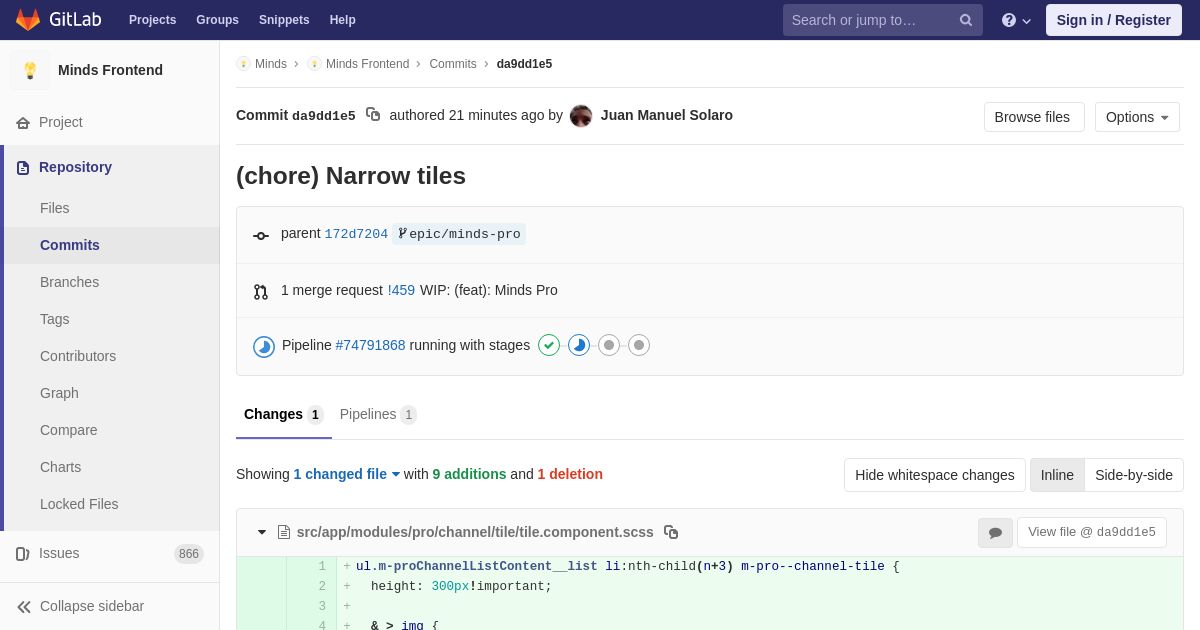1200x630 pixels.
Task: Click the GitLab fox logo
Action: (28, 20)
